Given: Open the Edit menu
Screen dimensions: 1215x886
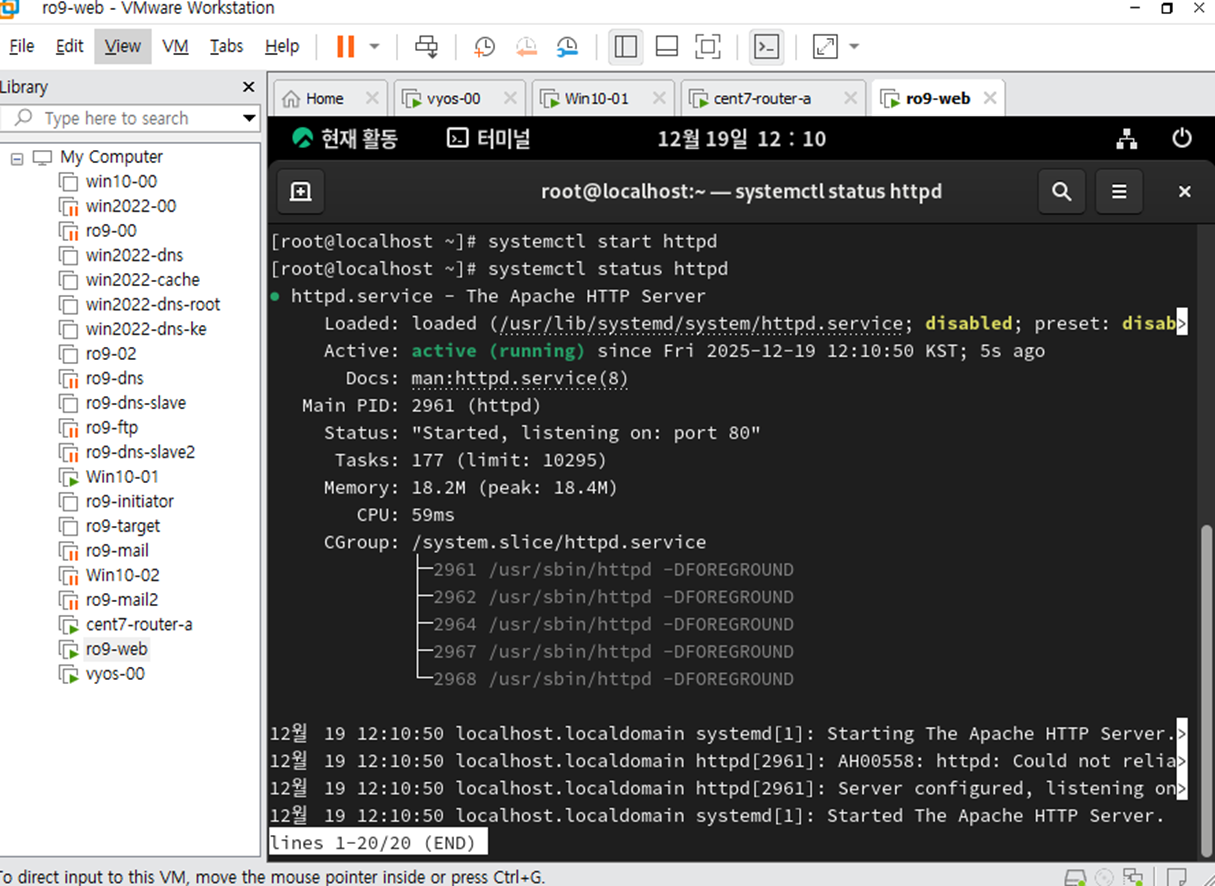Looking at the screenshot, I should [69, 46].
